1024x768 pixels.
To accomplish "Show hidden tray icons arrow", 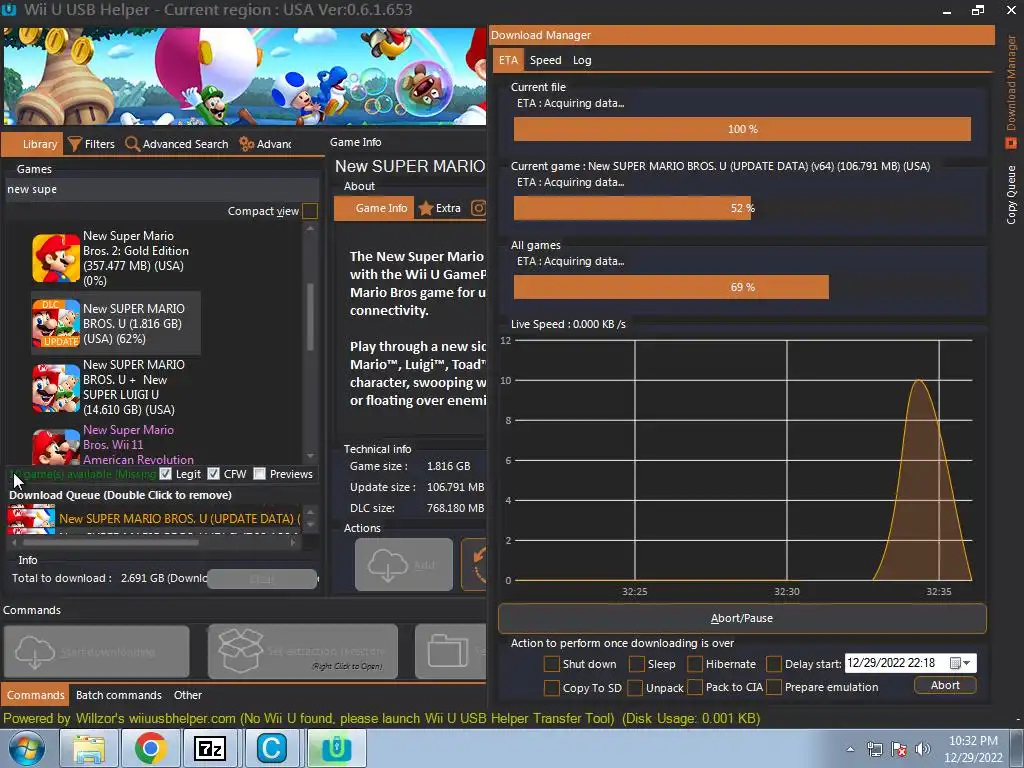I will (x=850, y=749).
